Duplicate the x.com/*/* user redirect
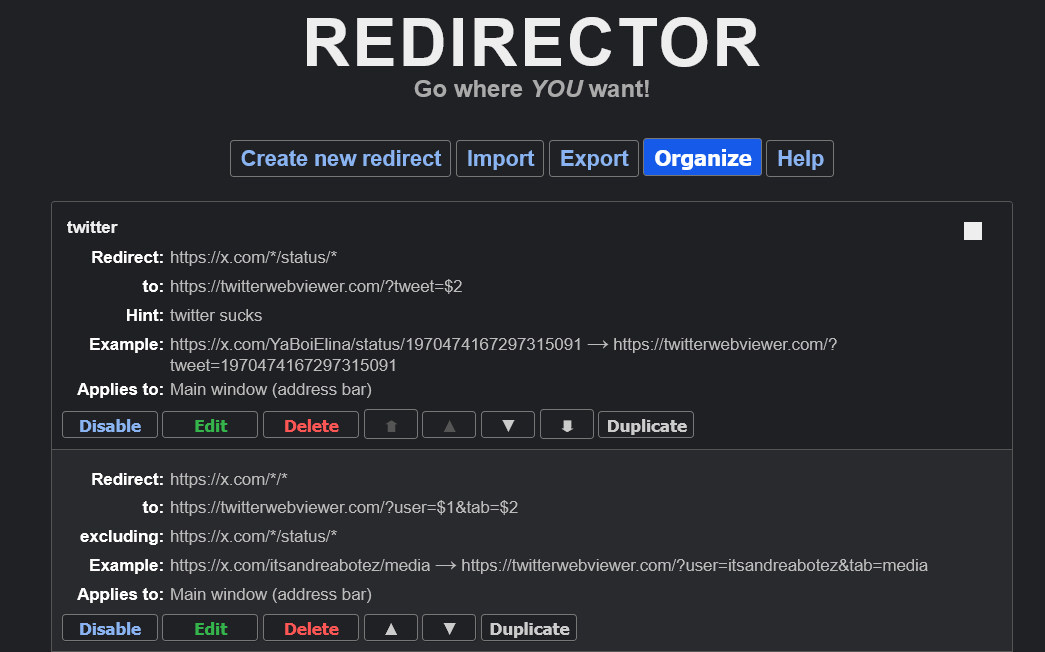 click(529, 628)
